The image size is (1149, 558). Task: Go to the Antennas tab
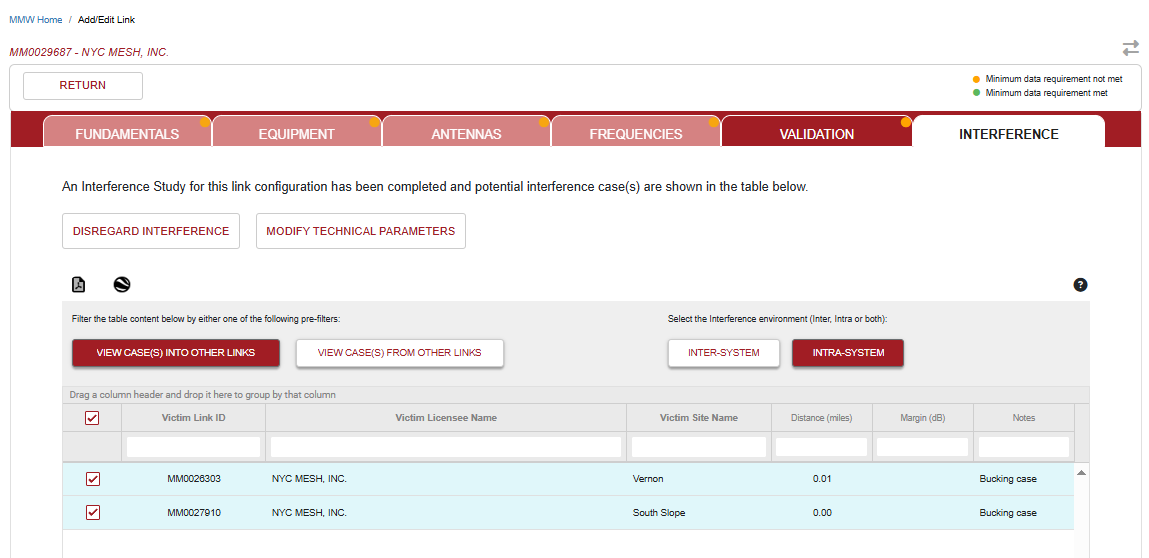(466, 134)
